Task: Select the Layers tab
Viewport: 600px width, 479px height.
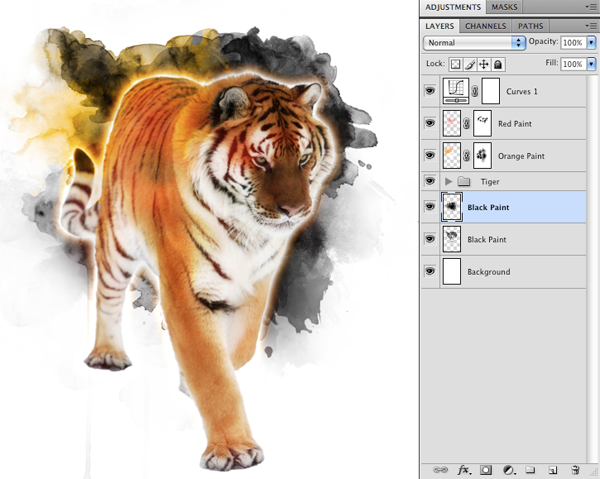Action: 440,26
